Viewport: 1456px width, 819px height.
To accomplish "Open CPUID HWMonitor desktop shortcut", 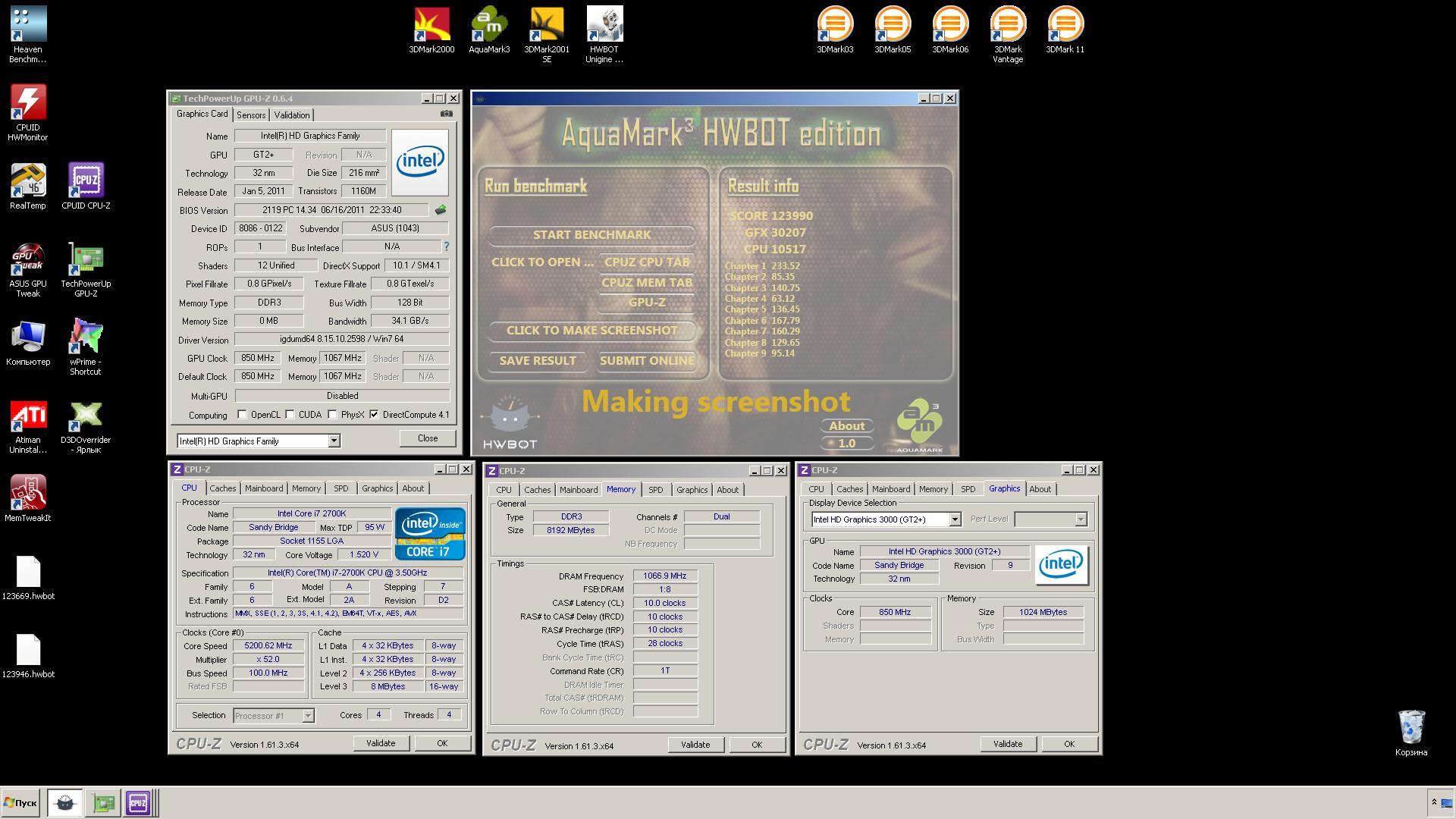I will 28,112.
